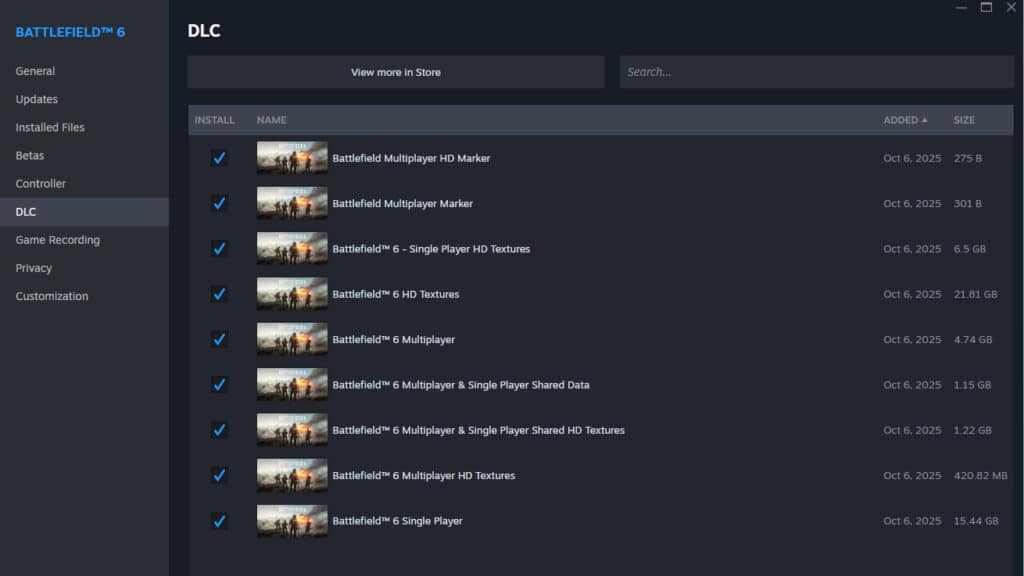Sort DLC list by Size column
The width and height of the screenshot is (1024, 576).
pos(964,120)
